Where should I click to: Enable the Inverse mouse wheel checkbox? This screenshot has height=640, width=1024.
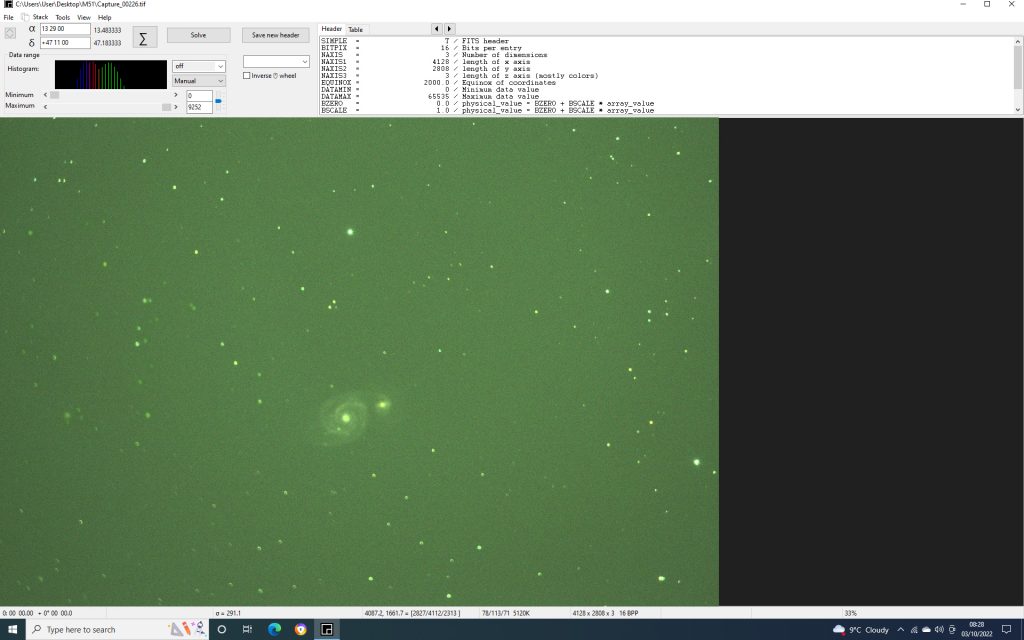247,76
